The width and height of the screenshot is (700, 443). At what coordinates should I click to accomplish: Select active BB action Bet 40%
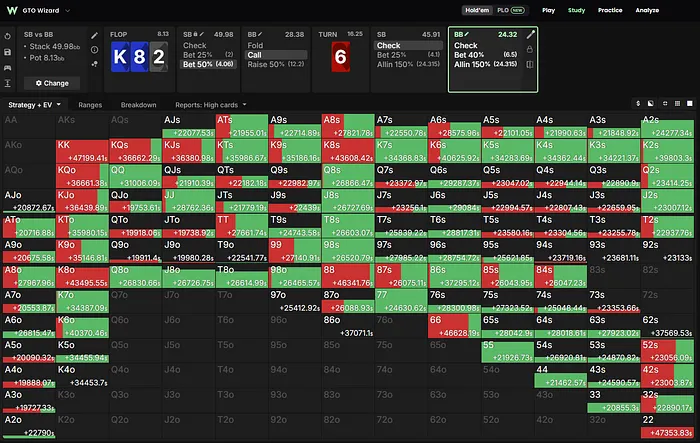pos(485,55)
